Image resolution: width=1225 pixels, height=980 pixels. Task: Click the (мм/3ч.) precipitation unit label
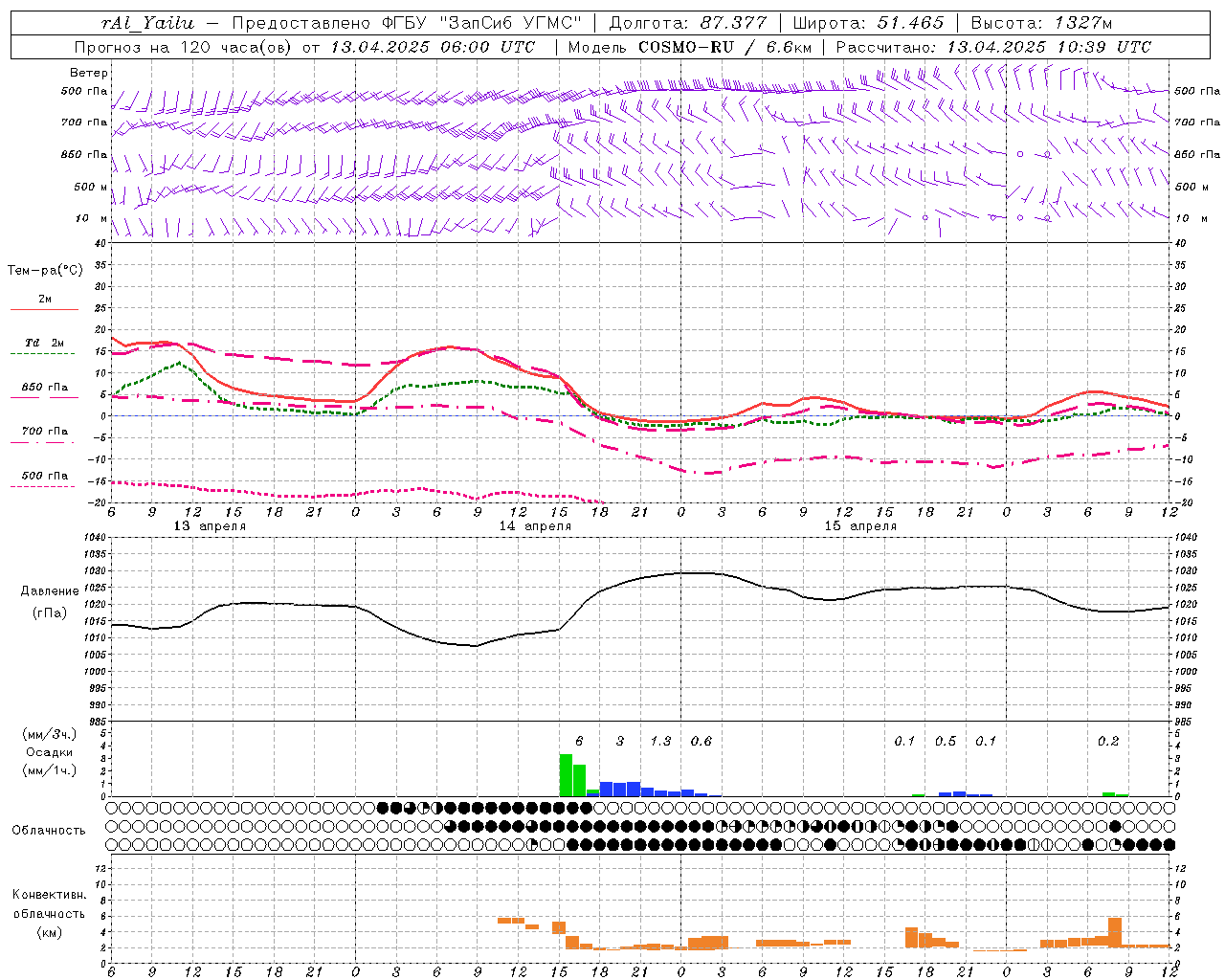(49, 734)
